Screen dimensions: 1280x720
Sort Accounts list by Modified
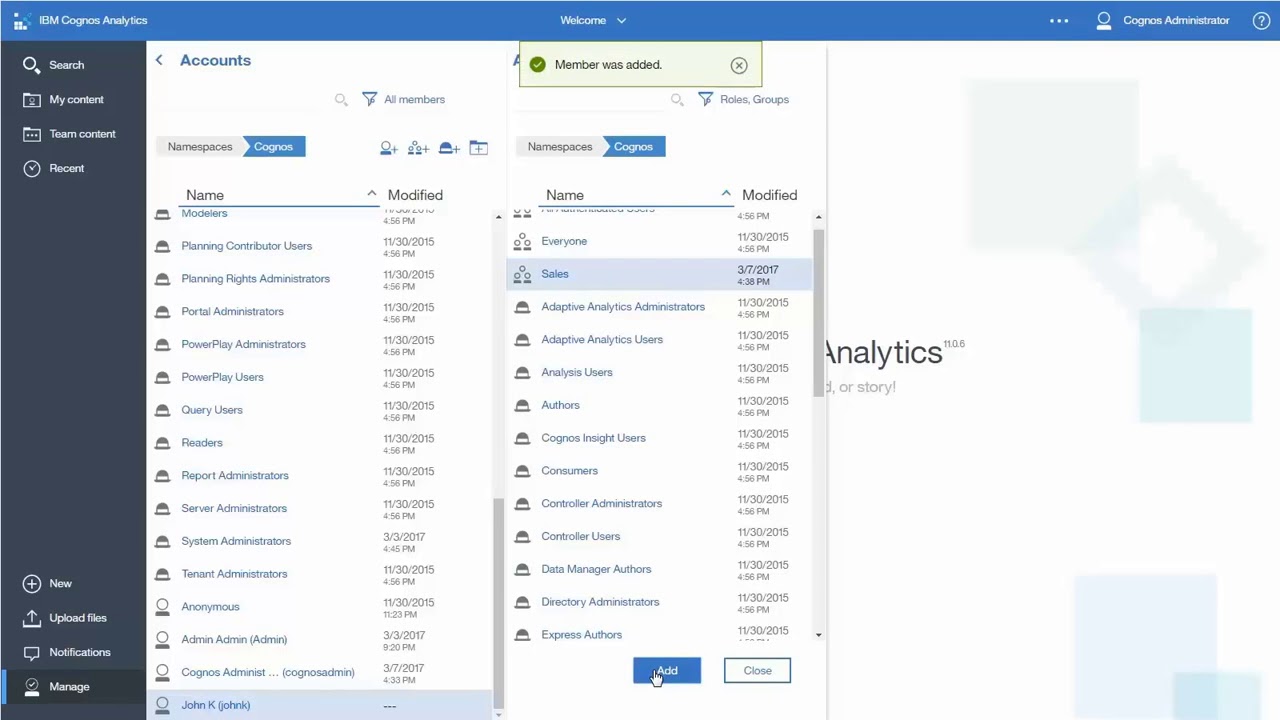[x=415, y=195]
